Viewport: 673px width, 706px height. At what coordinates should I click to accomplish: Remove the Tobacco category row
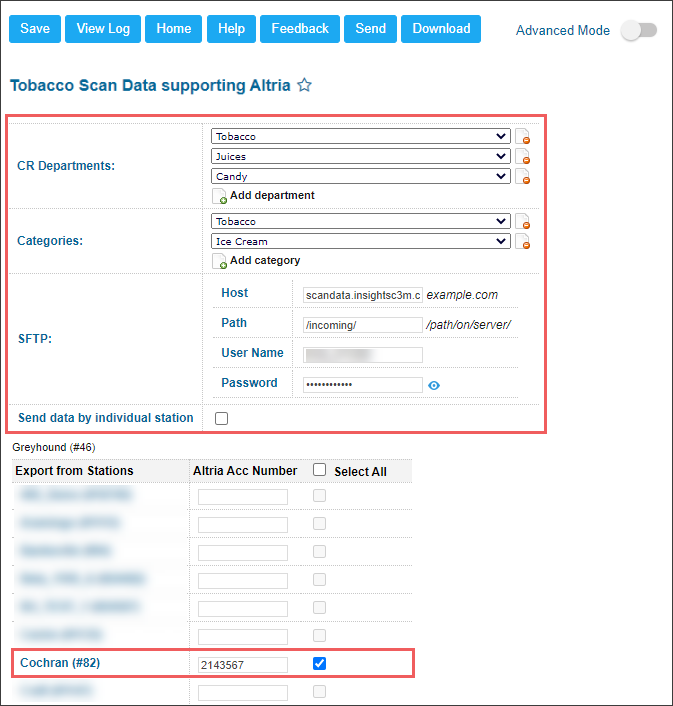pyautogui.click(x=522, y=222)
